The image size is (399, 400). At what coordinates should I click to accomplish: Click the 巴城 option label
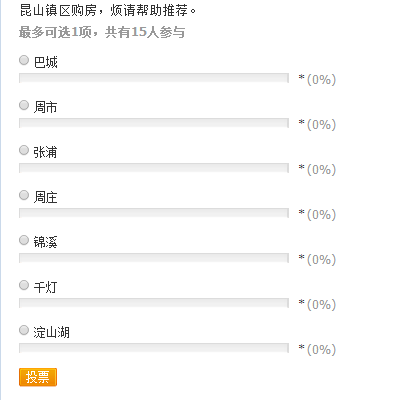tap(46, 62)
